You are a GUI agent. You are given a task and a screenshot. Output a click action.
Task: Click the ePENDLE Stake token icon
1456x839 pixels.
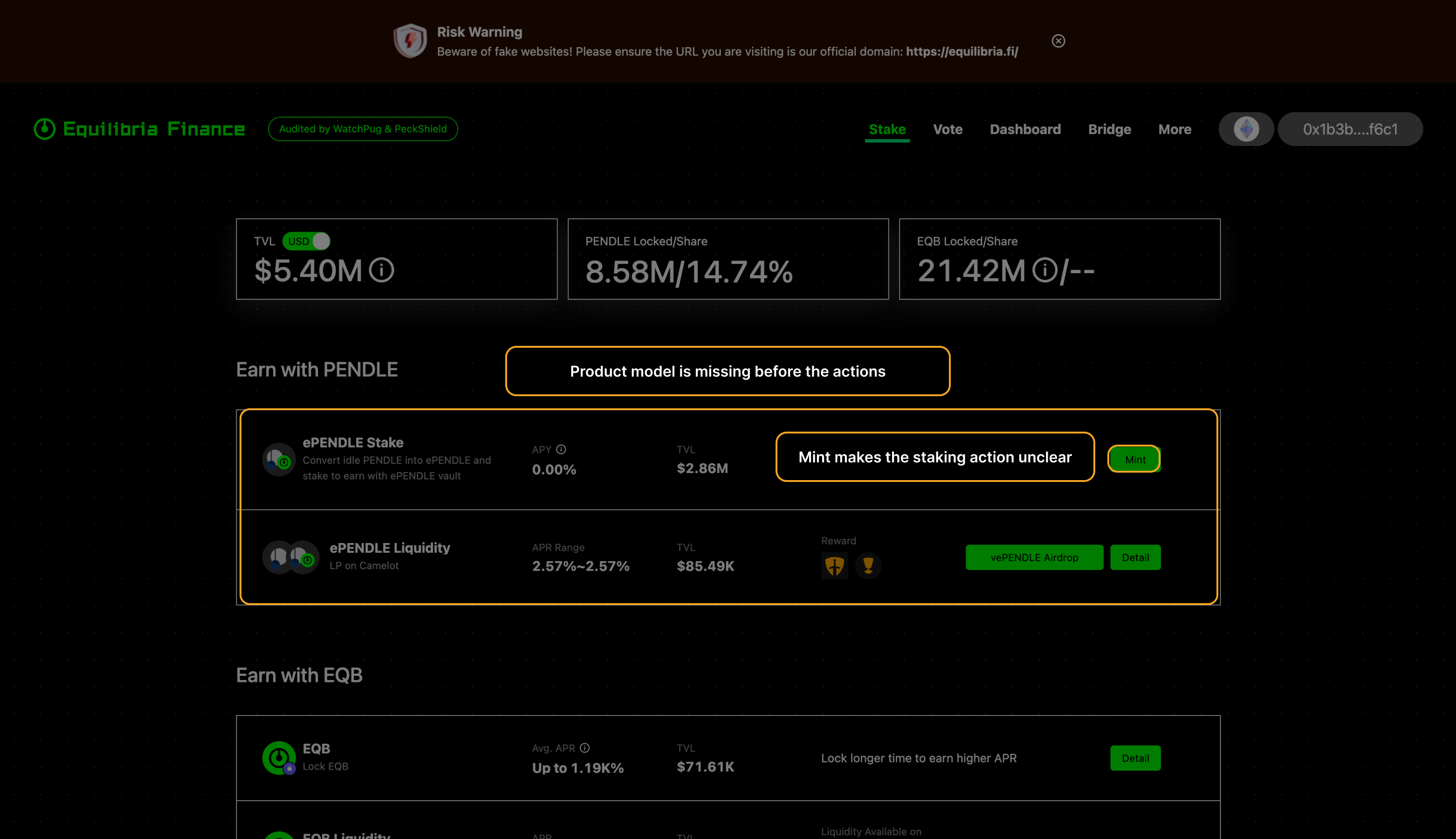pyautogui.click(x=279, y=459)
